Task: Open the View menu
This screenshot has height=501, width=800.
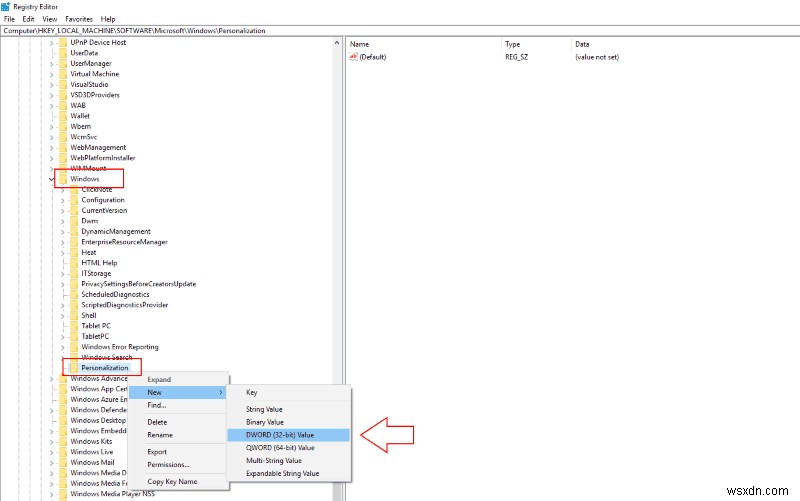Action: 49,19
